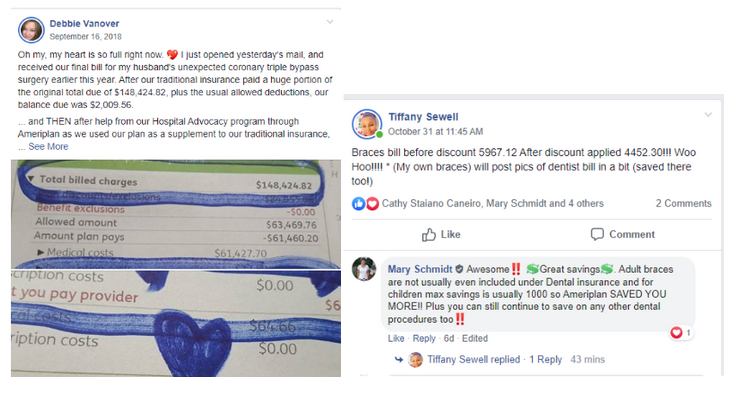Click Debbie Vanover's profile picture
Viewport: 742px width, 403px height.
click(x=31, y=30)
